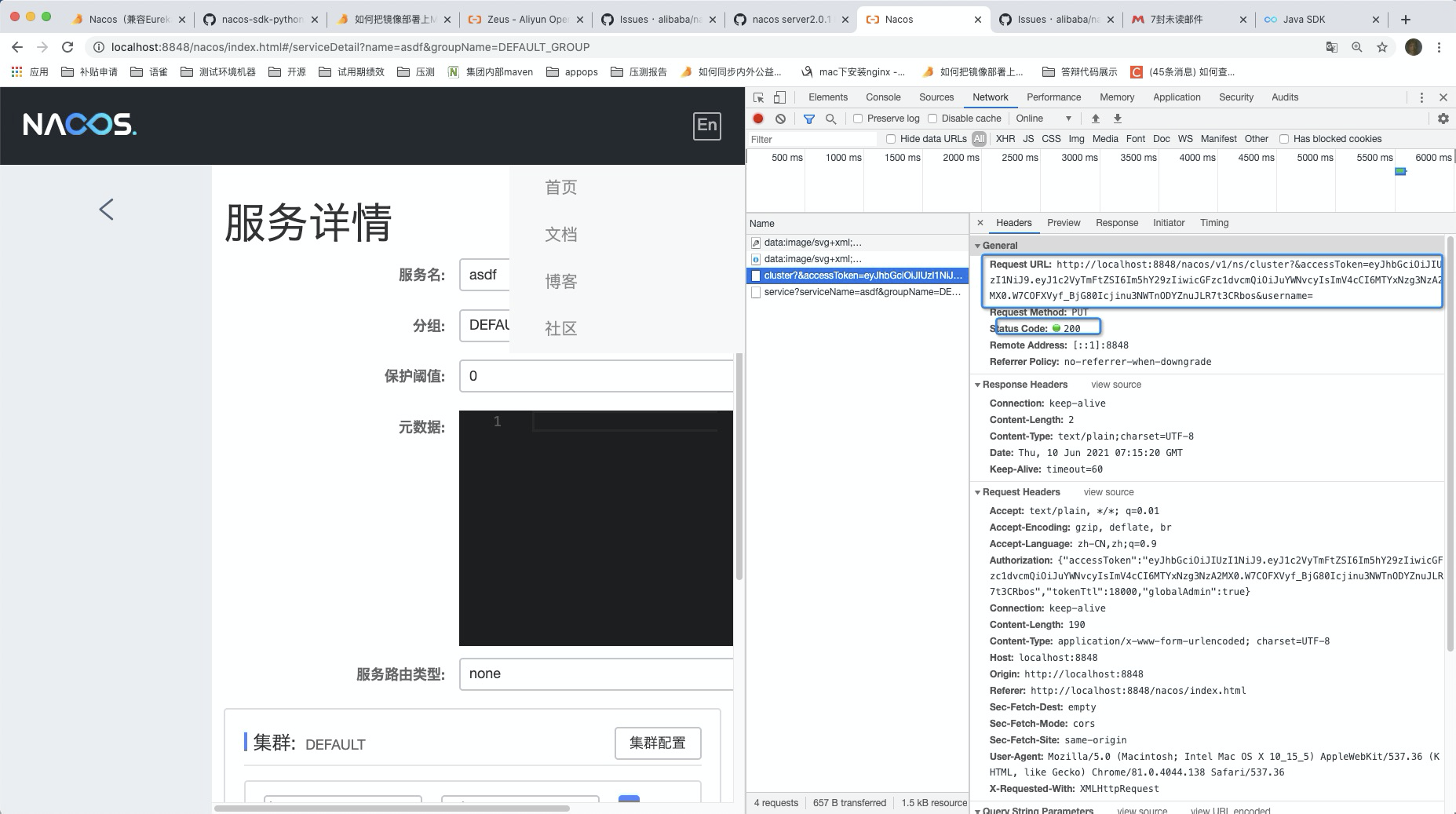Clear the network log
This screenshot has width=1456, height=814.
(780, 119)
